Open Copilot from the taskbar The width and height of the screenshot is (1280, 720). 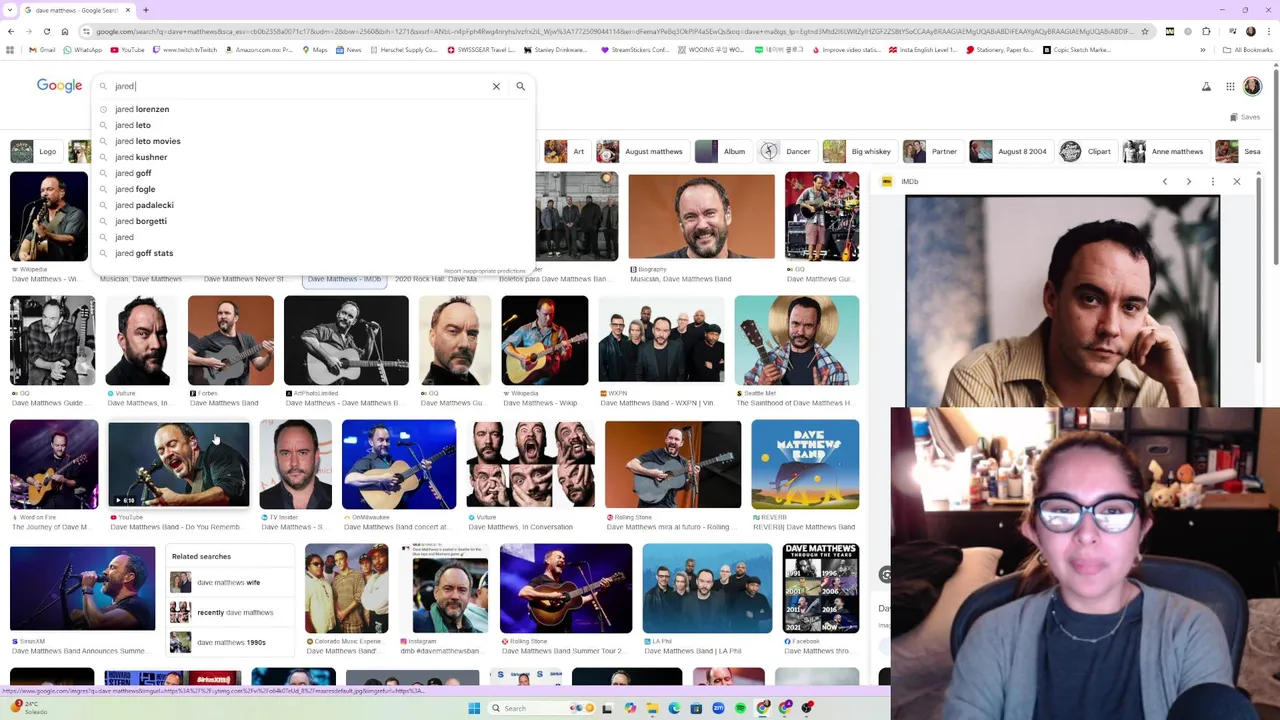point(630,708)
